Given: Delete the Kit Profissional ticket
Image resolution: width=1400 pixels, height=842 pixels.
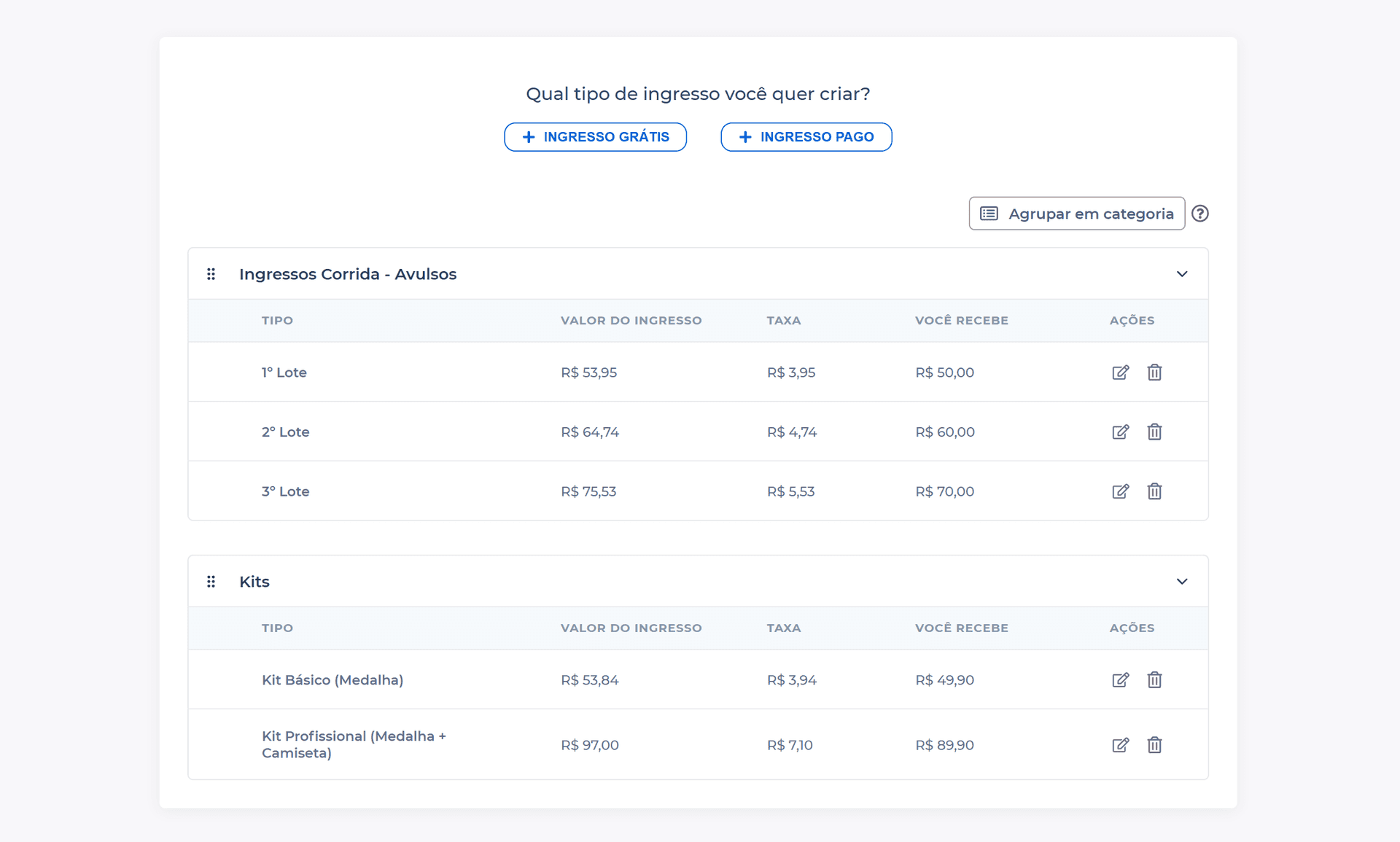Looking at the screenshot, I should click(x=1154, y=745).
